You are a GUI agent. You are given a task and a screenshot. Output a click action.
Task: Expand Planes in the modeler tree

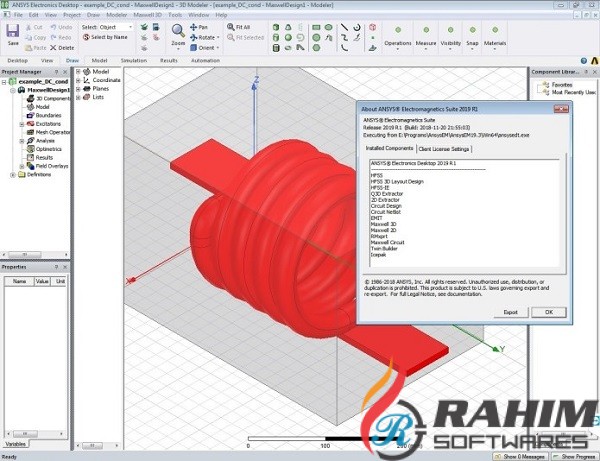click(x=78, y=89)
